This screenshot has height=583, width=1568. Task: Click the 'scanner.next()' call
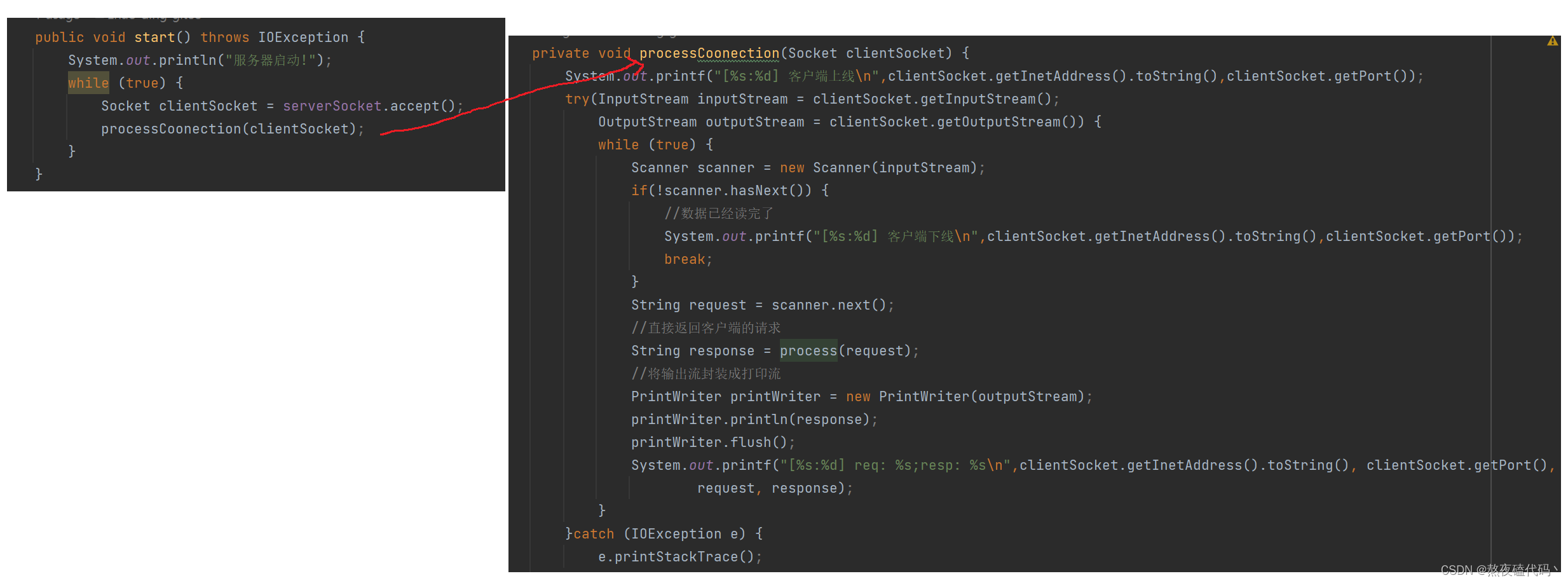click(x=829, y=305)
